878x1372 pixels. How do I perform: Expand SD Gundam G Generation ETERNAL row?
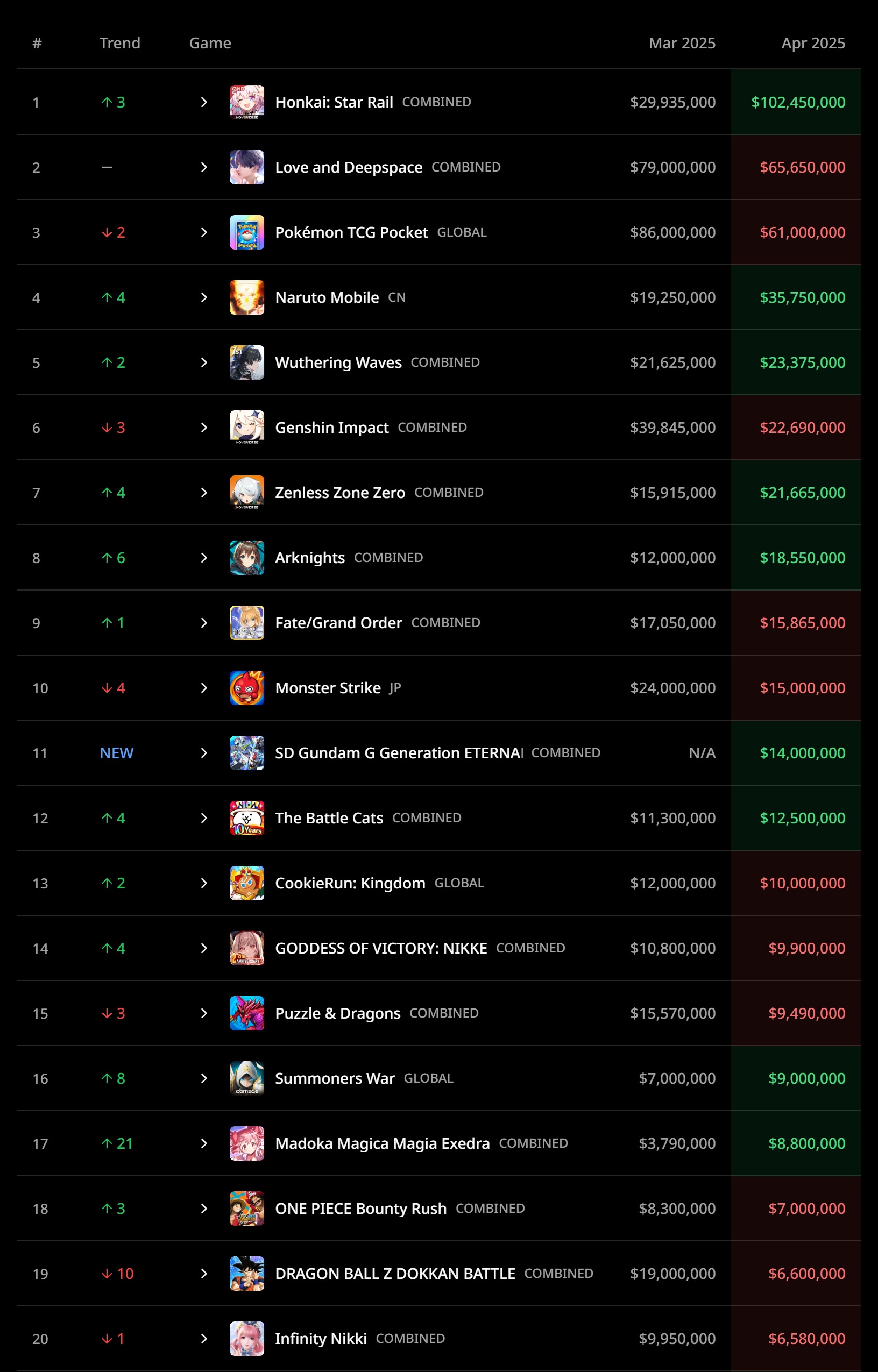pos(204,753)
